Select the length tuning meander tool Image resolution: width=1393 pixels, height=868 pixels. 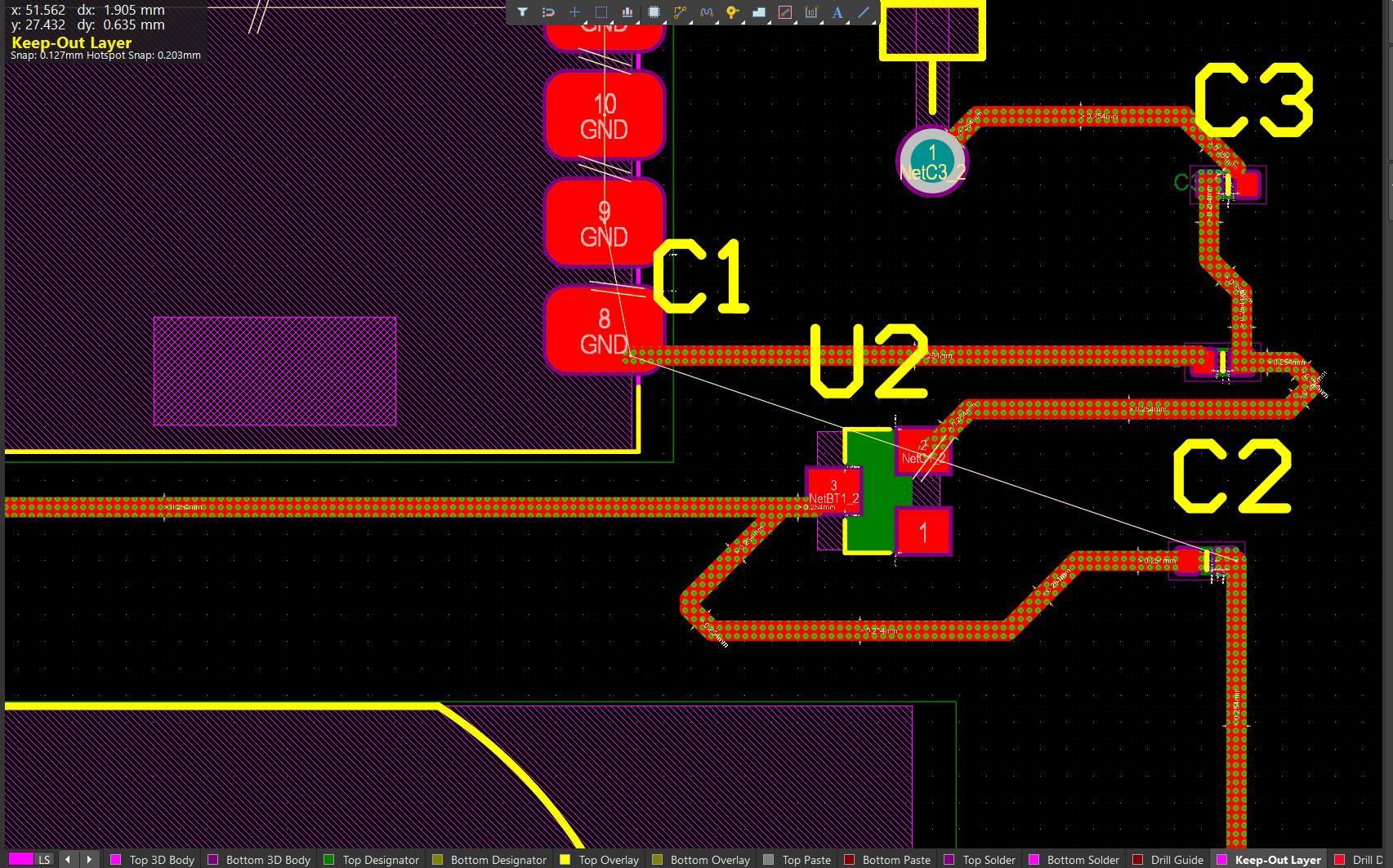[x=707, y=12]
